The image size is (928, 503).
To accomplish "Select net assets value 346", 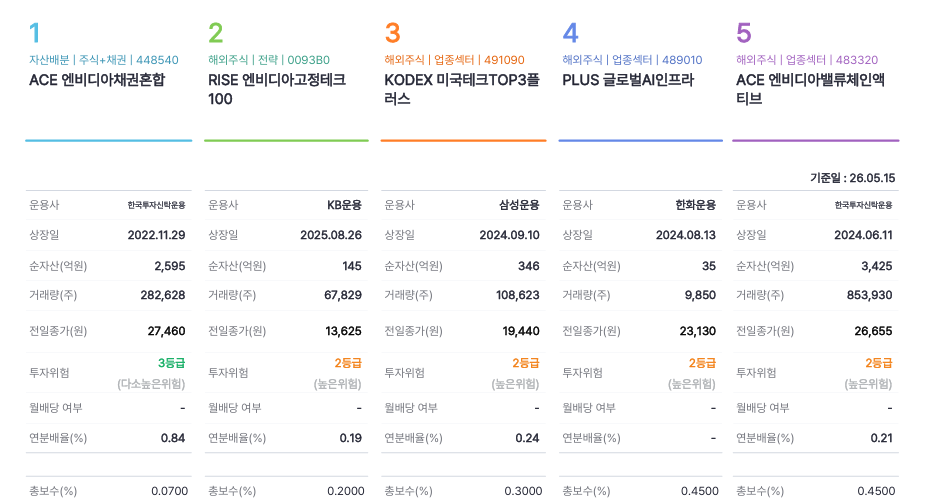I will pyautogui.click(x=529, y=266).
